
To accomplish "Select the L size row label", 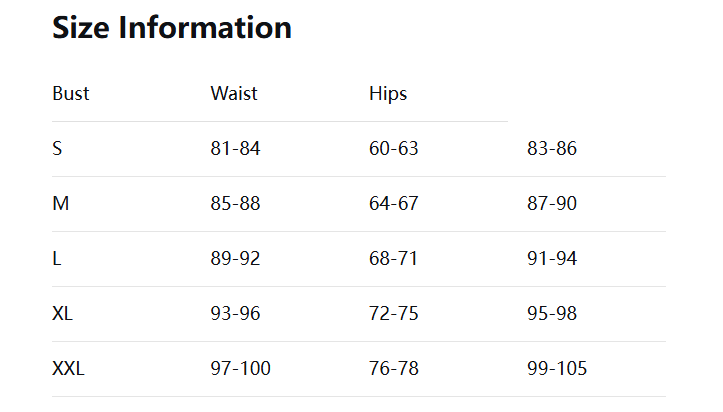I will (x=57, y=259).
